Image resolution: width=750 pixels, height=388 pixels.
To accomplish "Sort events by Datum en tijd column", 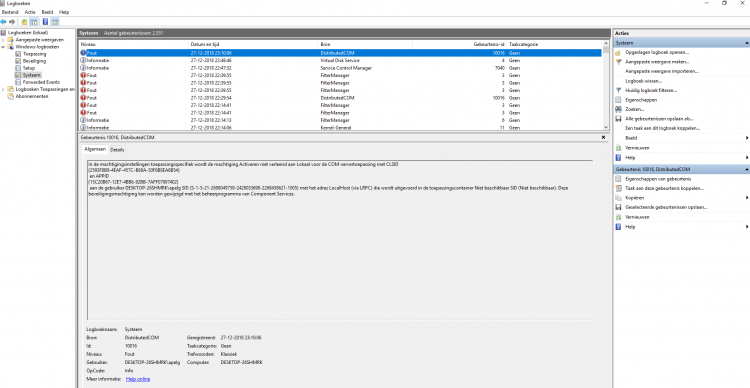I will pyautogui.click(x=205, y=44).
